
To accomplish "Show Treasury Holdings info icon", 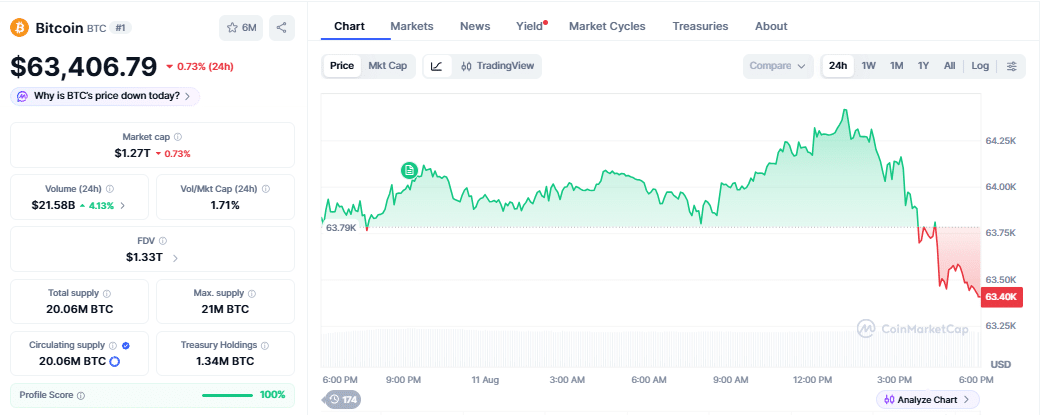I will [x=265, y=345].
